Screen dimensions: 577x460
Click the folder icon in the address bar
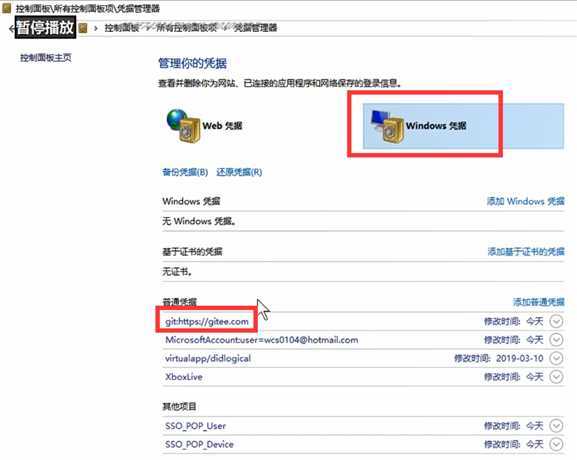point(83,28)
